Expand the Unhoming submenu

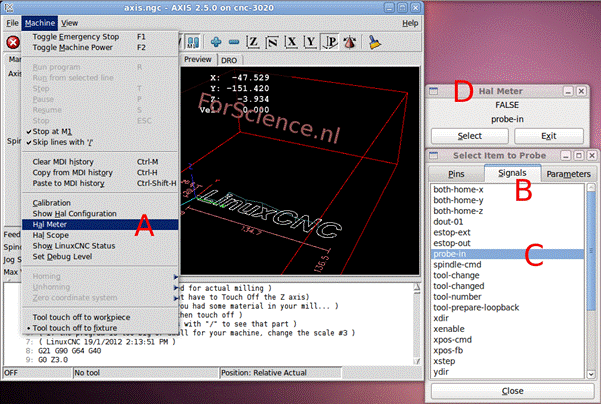pyautogui.click(x=100, y=287)
